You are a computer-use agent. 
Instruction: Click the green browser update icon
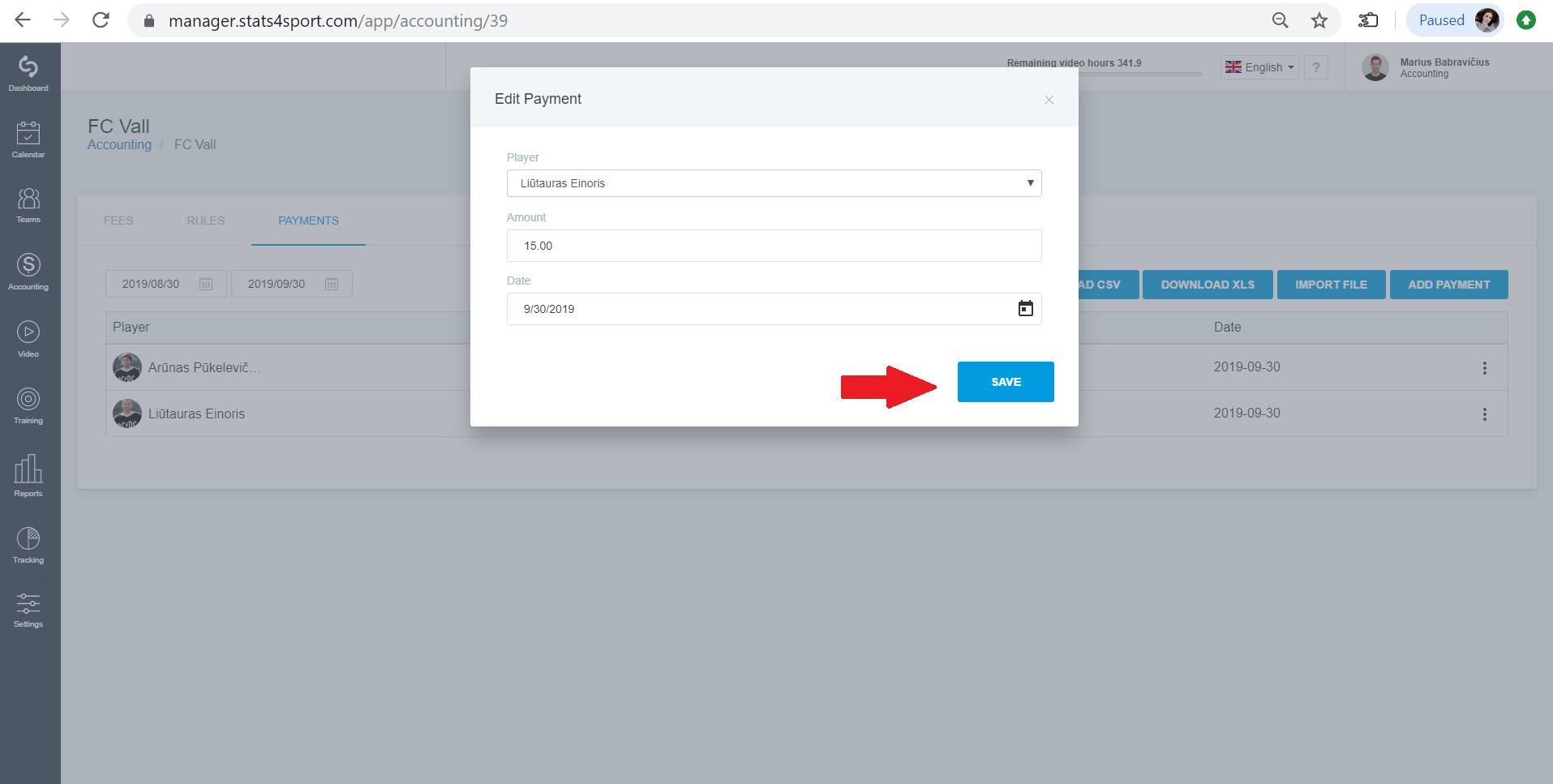(x=1526, y=20)
